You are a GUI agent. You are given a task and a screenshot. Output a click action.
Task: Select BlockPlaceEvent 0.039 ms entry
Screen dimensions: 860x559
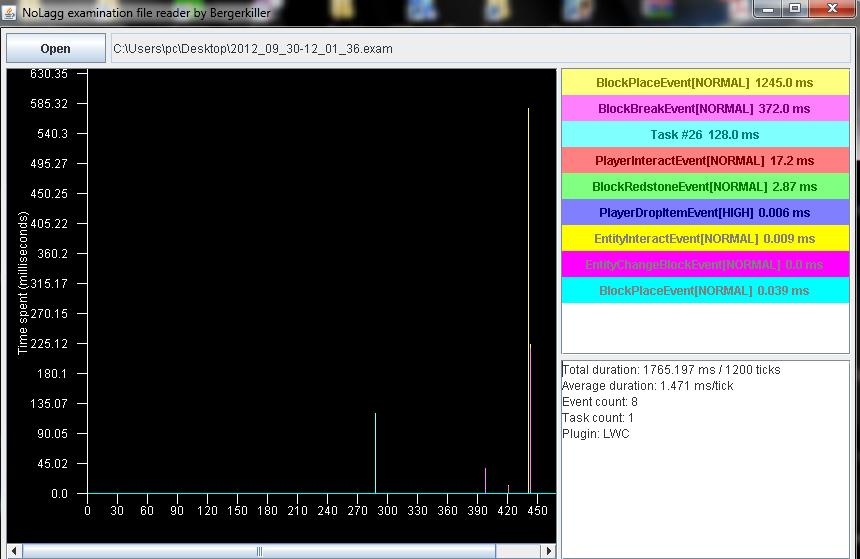pyautogui.click(x=705, y=290)
